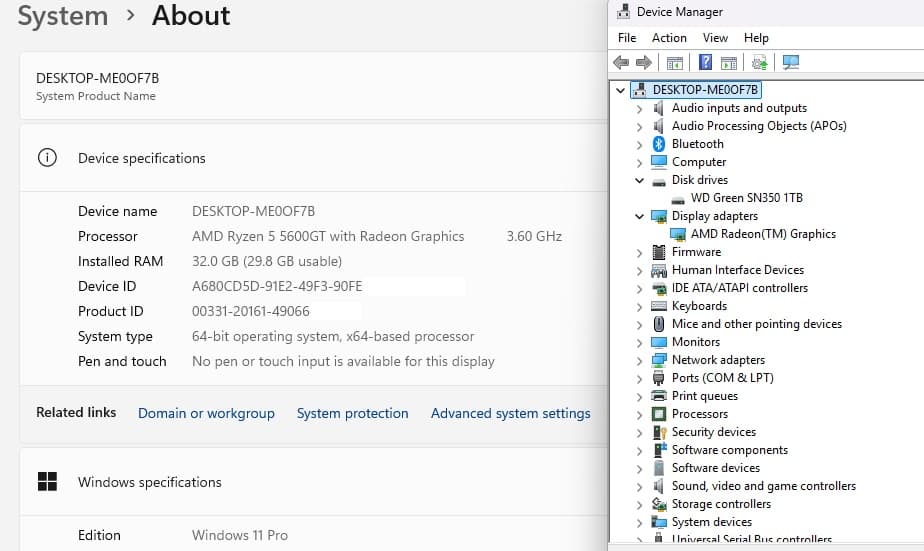This screenshot has width=924, height=551.
Task: Collapse the DESKTOP-ME0OF7B root node chevron
Action: (620, 90)
